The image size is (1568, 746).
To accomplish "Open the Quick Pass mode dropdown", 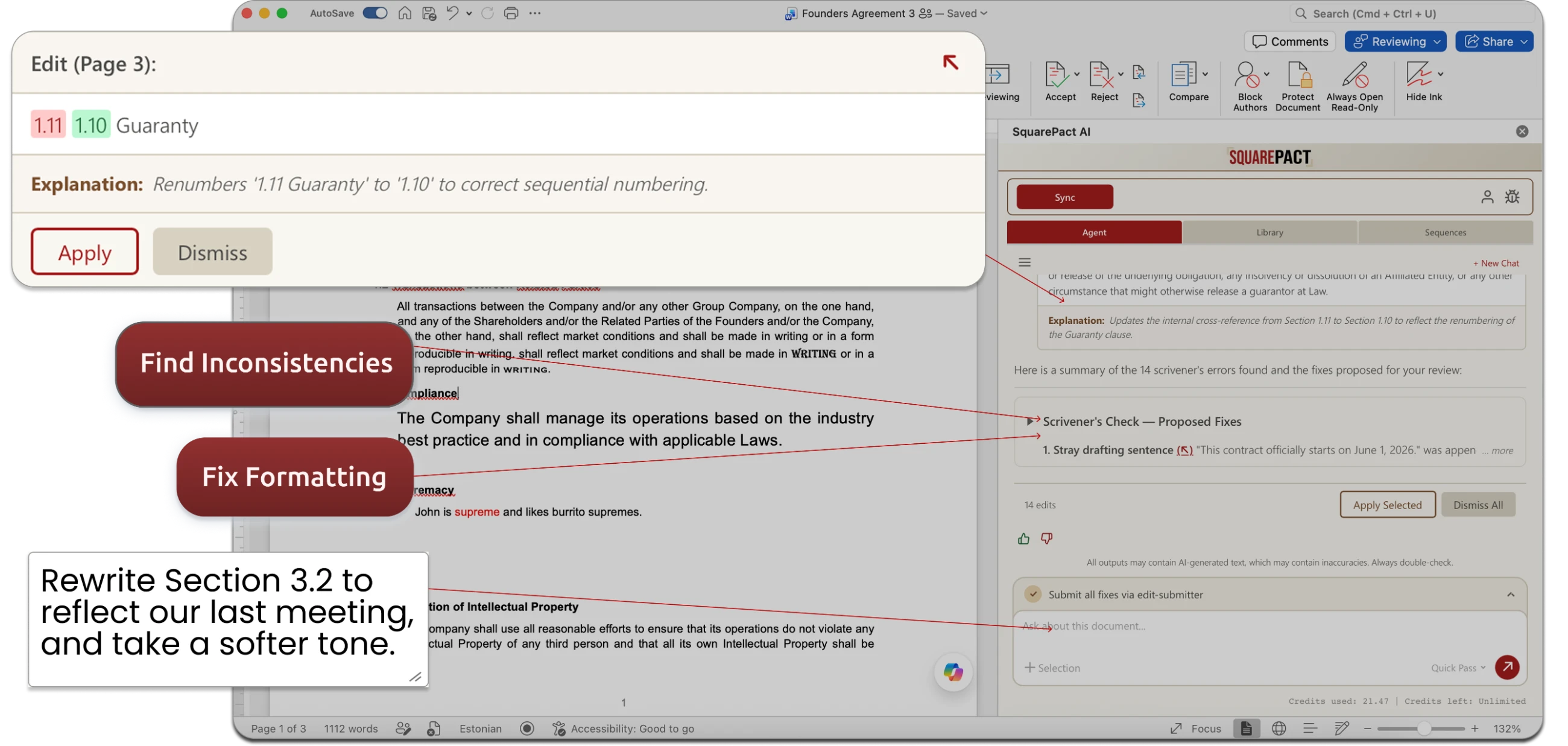I will click(x=1458, y=668).
